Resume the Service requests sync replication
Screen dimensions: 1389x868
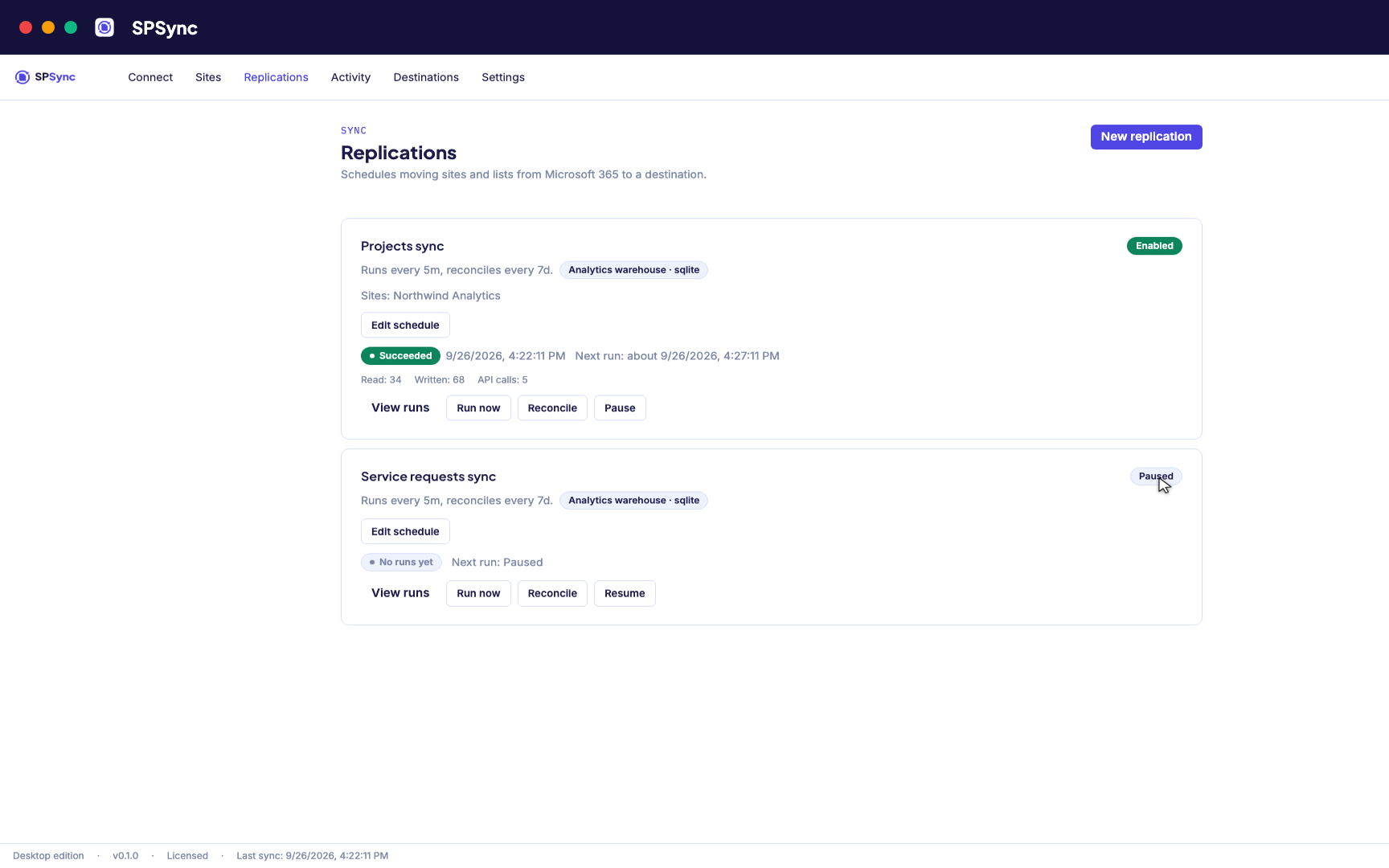625,593
